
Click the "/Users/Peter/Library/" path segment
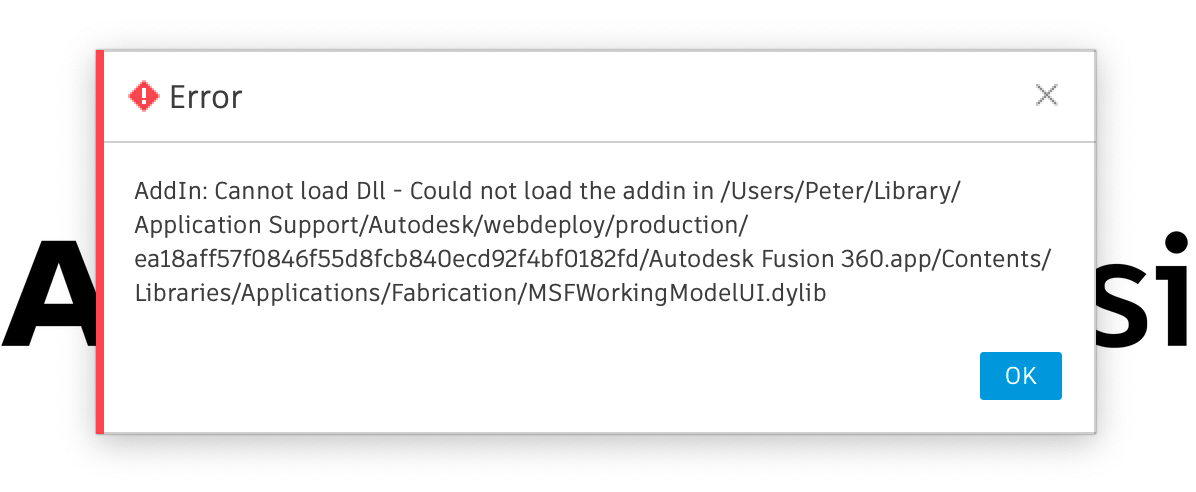(840, 191)
